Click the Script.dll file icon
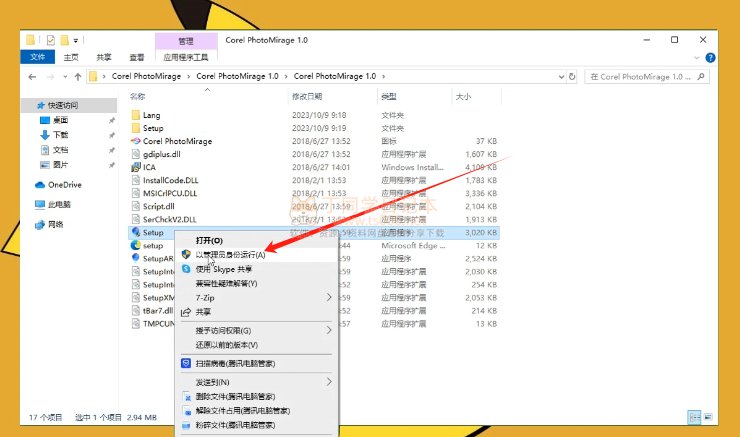This screenshot has height=437, width=740. [x=136, y=206]
